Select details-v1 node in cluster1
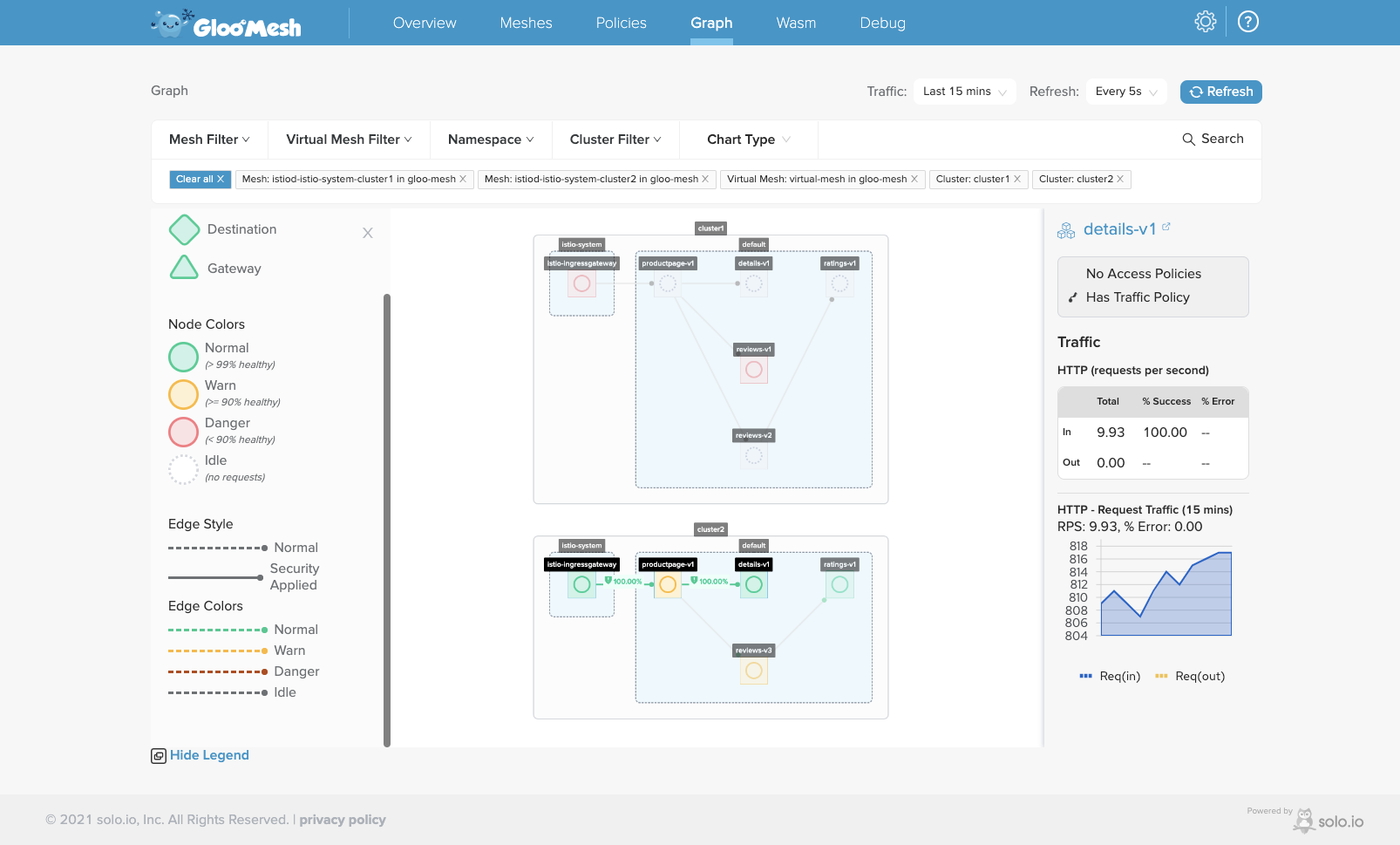Image resolution: width=1400 pixels, height=845 pixels. [x=754, y=283]
